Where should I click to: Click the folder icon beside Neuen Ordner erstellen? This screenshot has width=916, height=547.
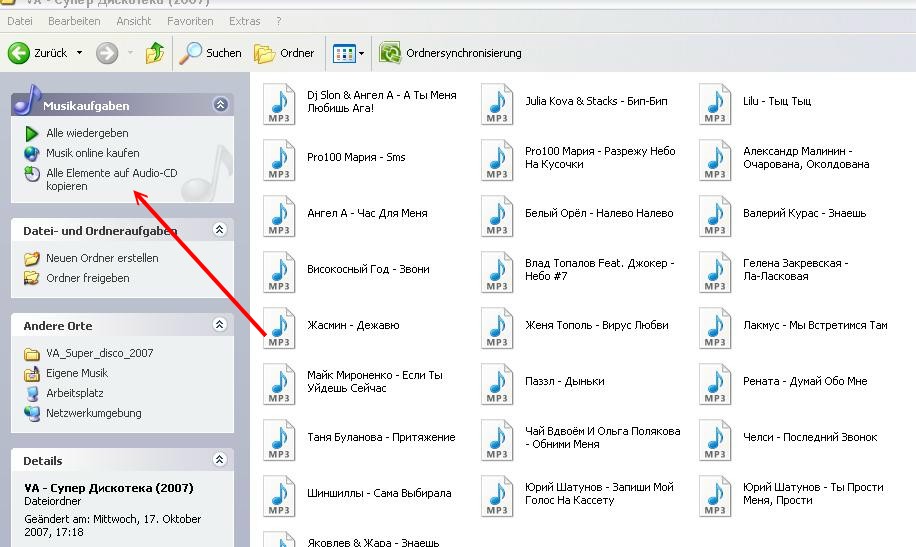coord(32,258)
